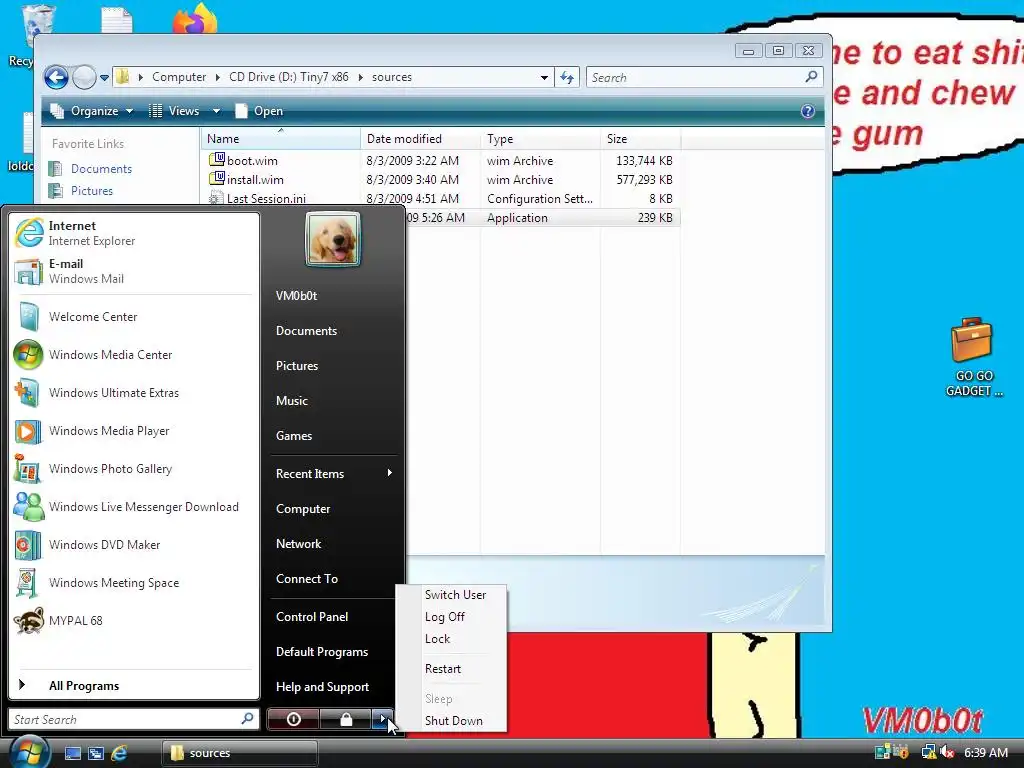
Task: Click the Start Search magnifier icon
Action: point(248,719)
